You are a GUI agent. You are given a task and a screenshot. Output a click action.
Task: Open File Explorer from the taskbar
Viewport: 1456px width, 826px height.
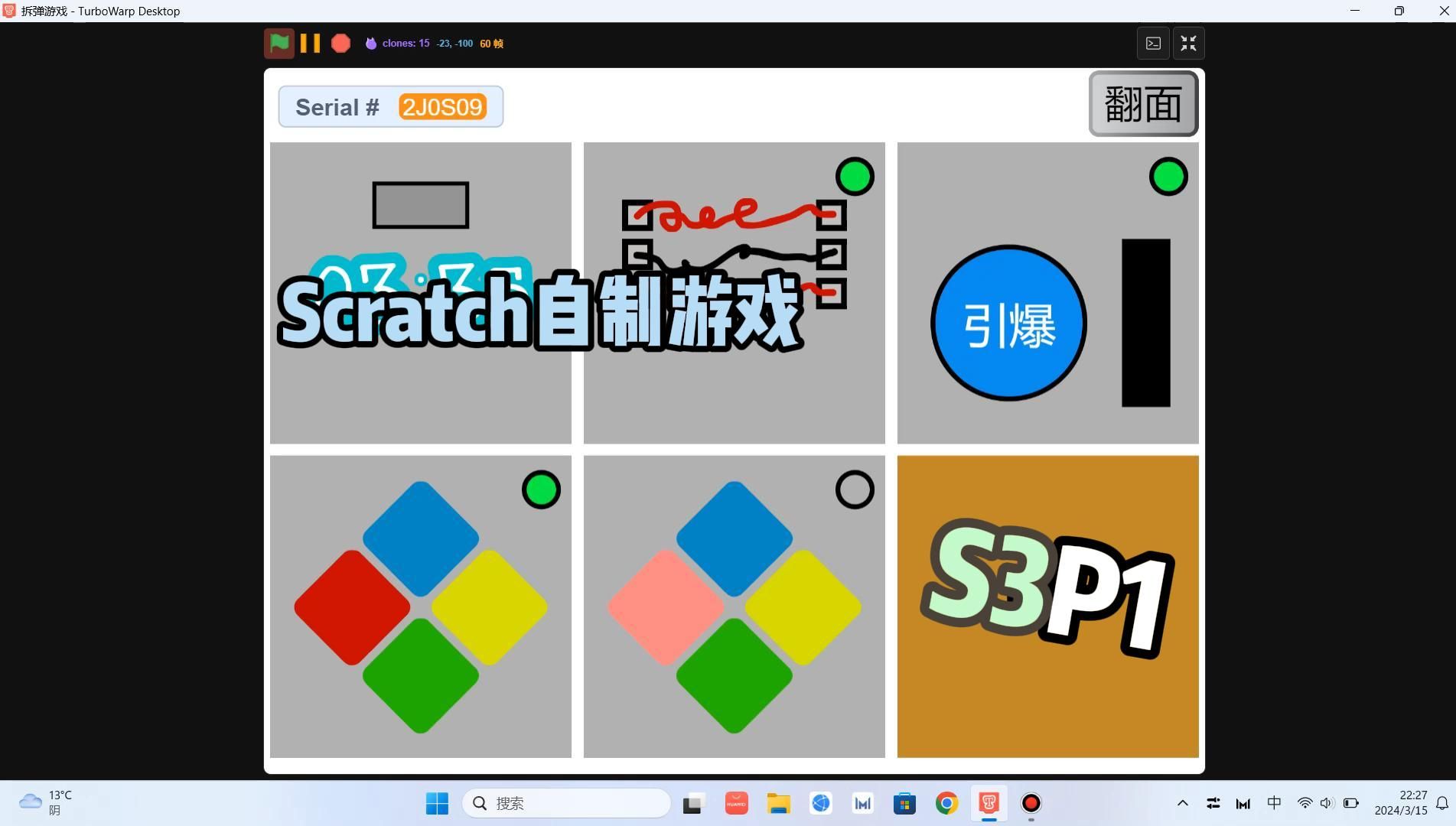point(779,803)
